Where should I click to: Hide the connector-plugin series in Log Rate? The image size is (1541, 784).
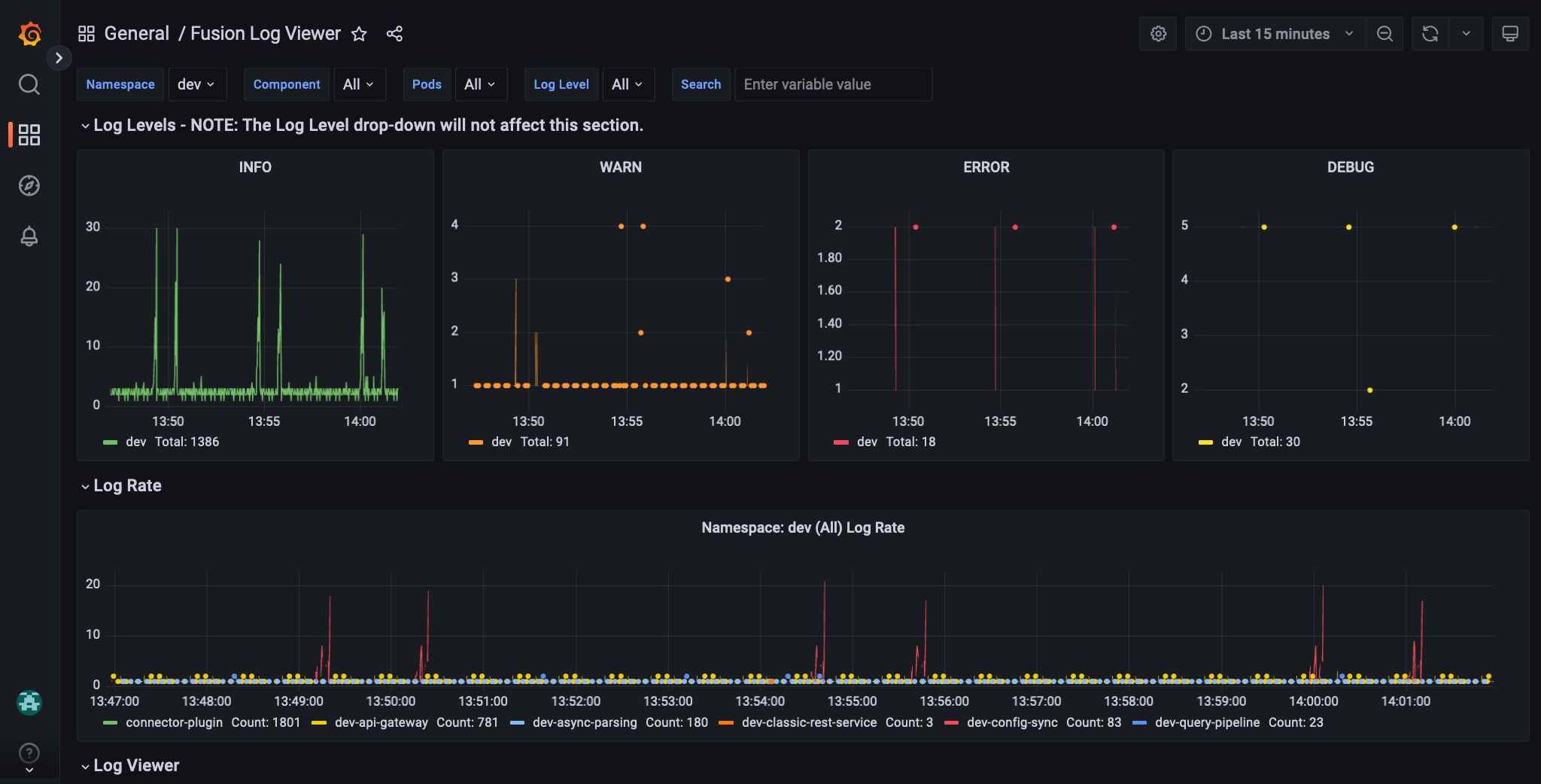174,722
